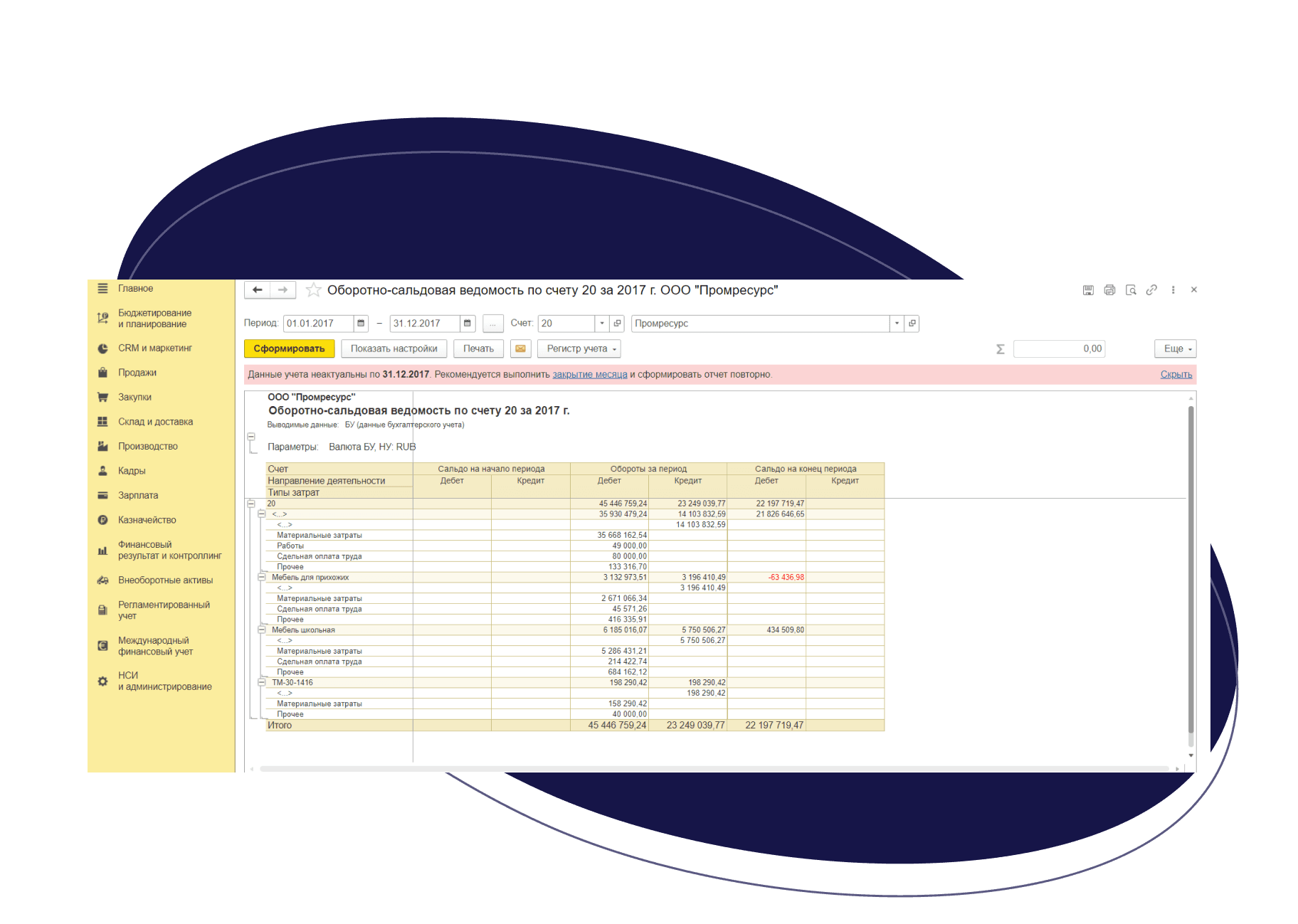Collapse the ТМ-30-1416 group
The width and height of the screenshot is (1298, 924).
click(x=262, y=682)
